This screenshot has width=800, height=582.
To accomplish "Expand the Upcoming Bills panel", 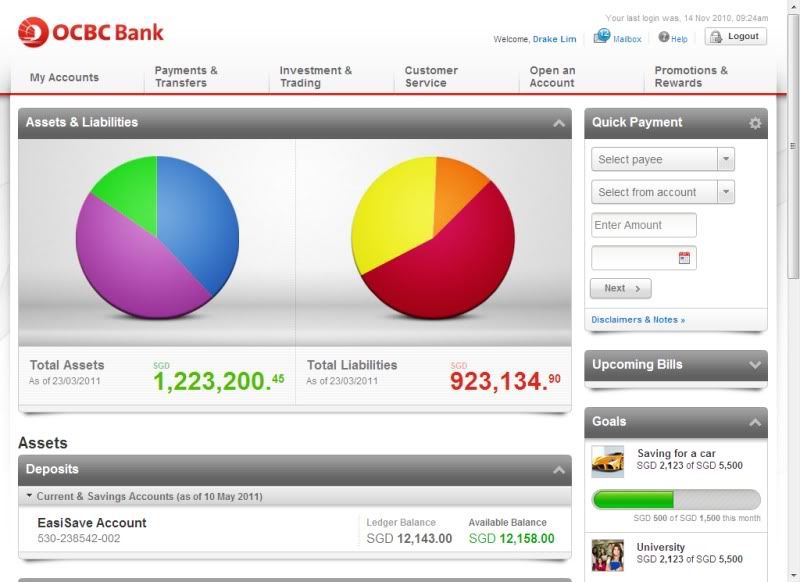I will click(x=755, y=365).
